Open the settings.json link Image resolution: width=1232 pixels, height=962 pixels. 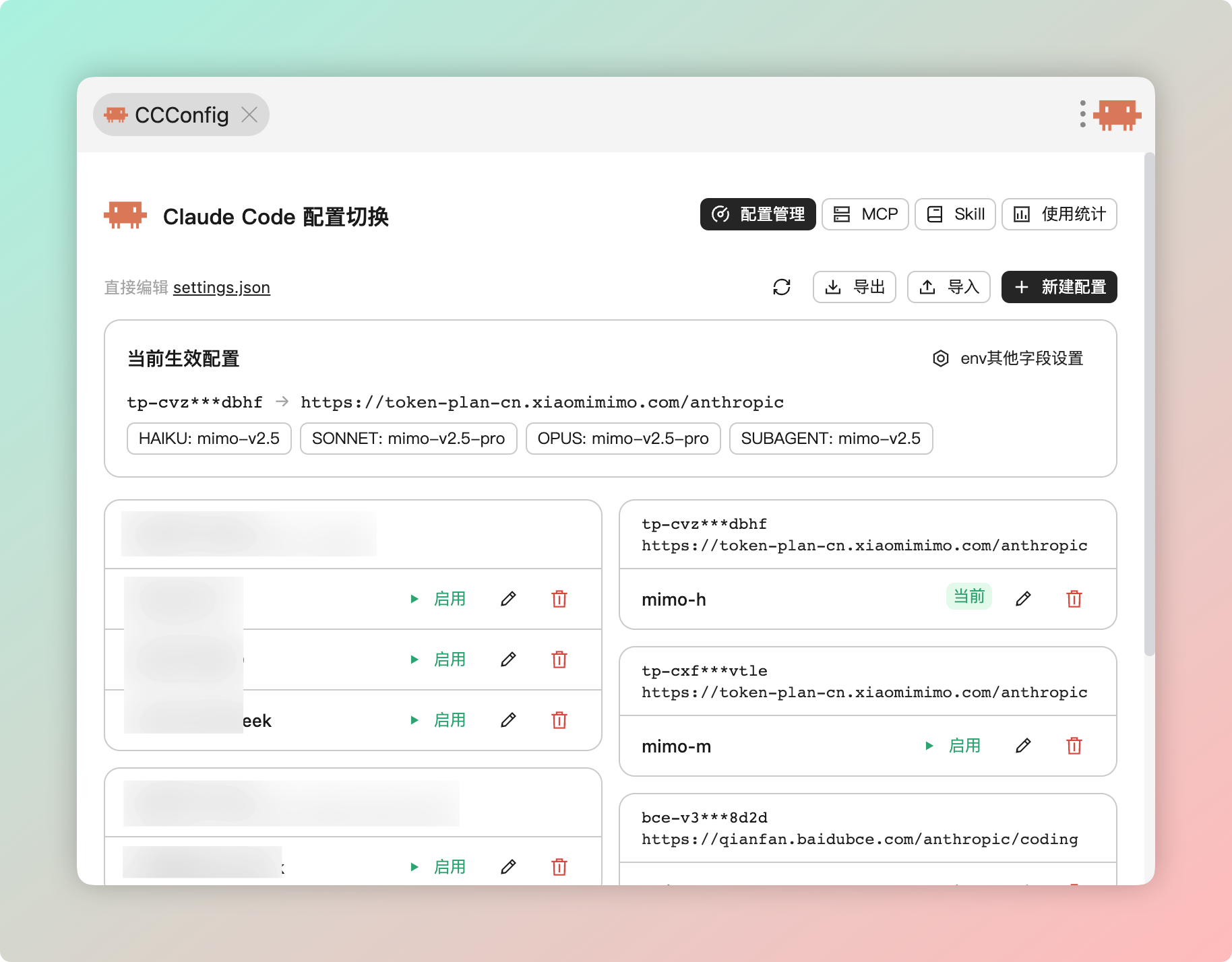pos(222,288)
